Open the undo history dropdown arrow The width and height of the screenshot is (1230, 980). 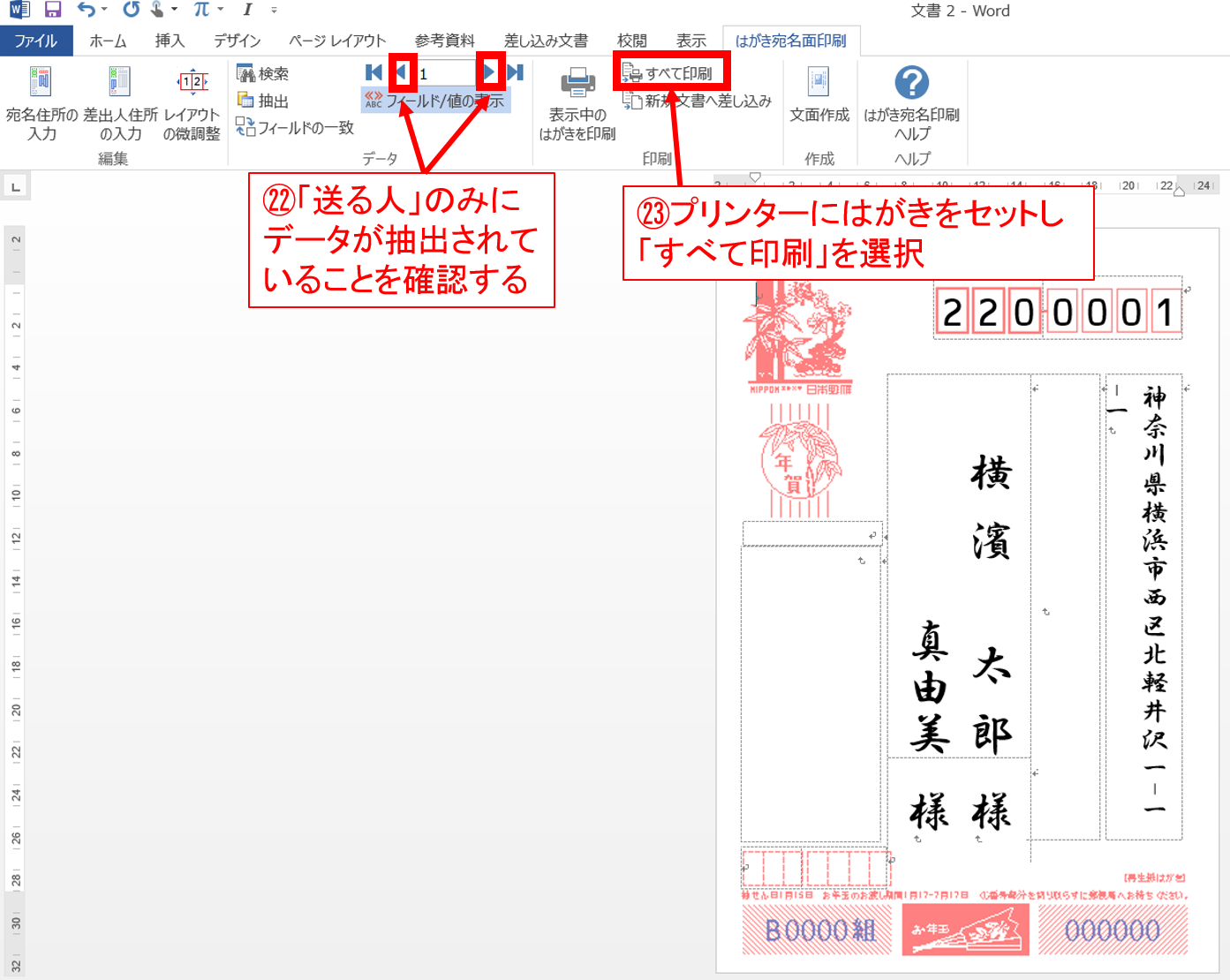tap(104, 11)
